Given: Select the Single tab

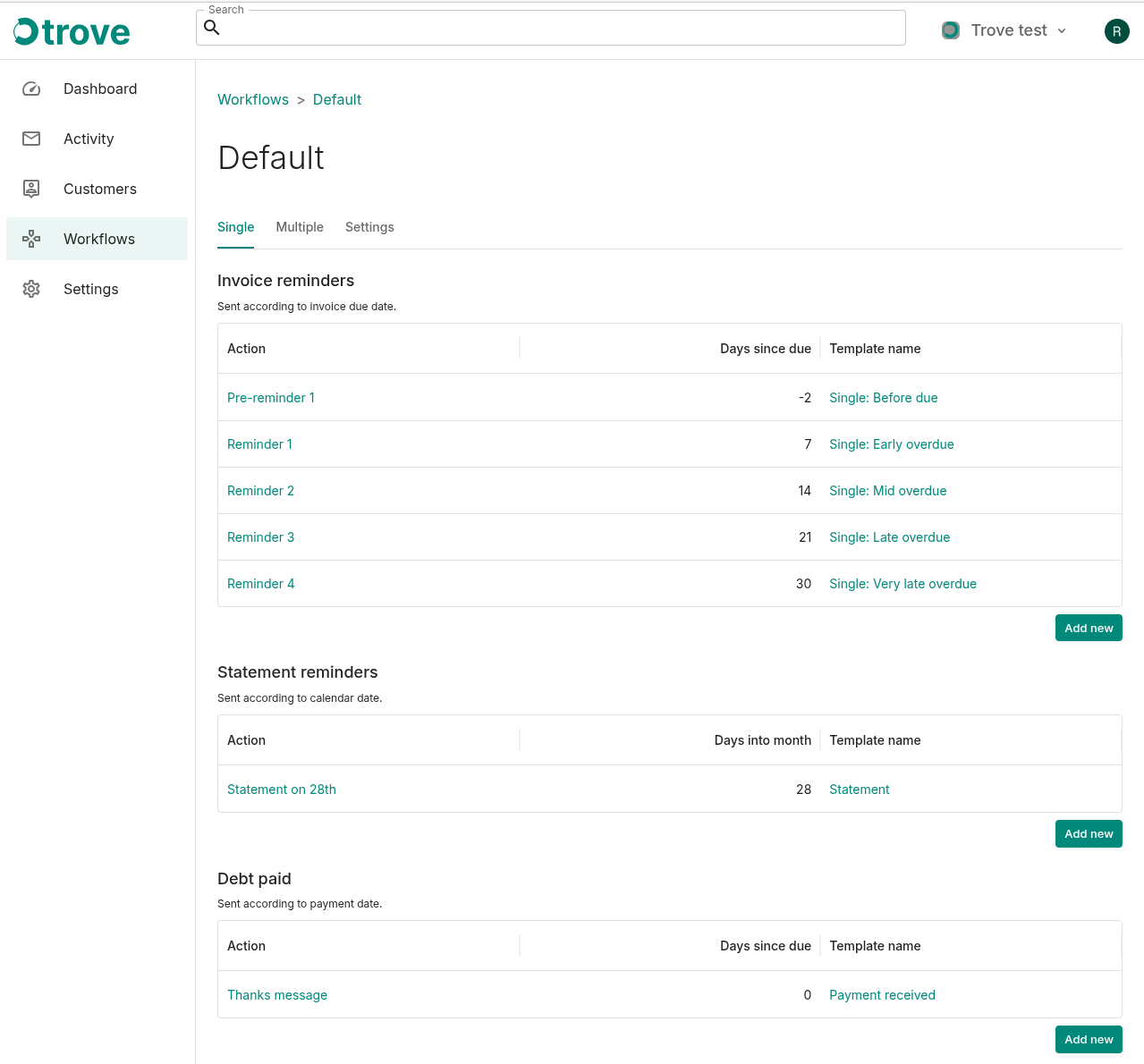Looking at the screenshot, I should pos(235,227).
